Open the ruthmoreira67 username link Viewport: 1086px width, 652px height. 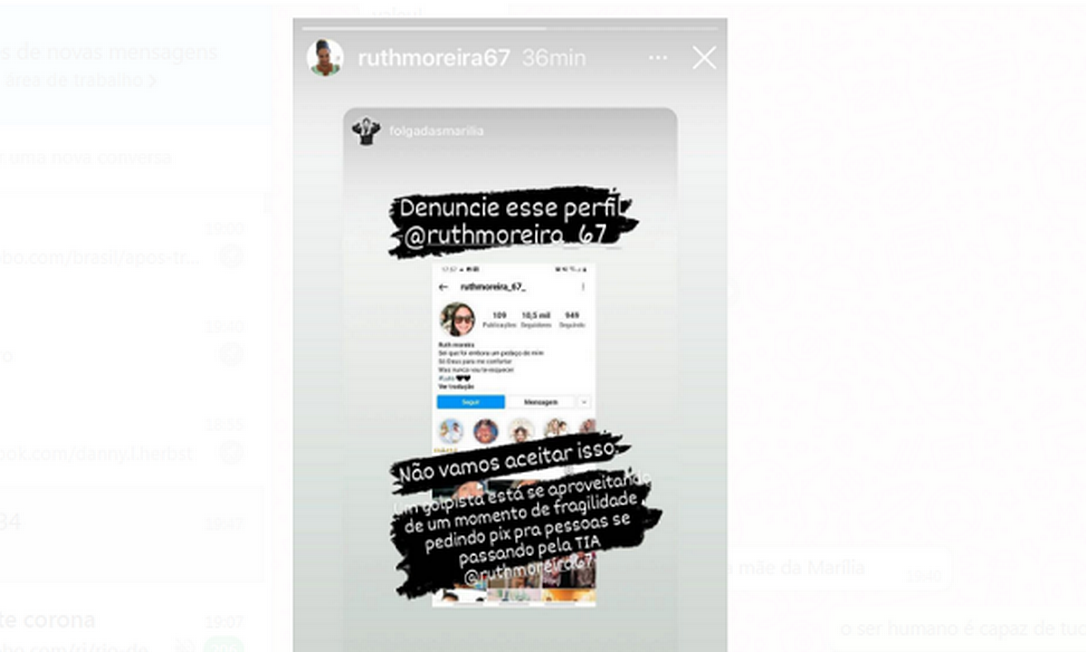point(434,58)
